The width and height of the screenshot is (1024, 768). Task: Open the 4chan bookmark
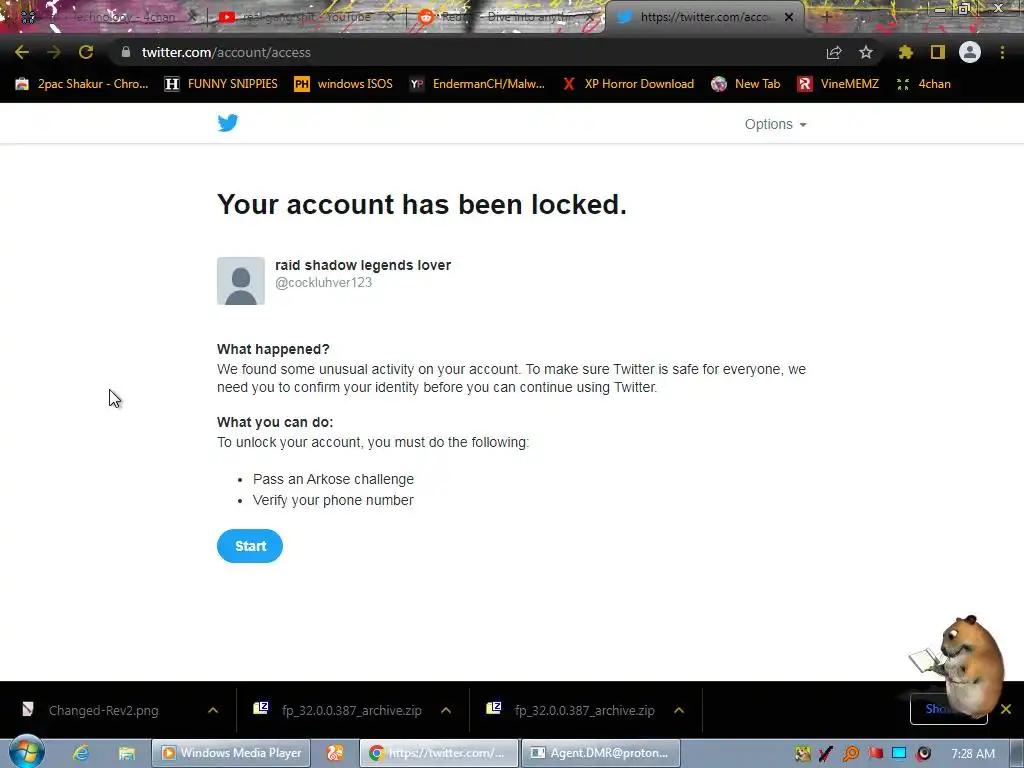923,84
